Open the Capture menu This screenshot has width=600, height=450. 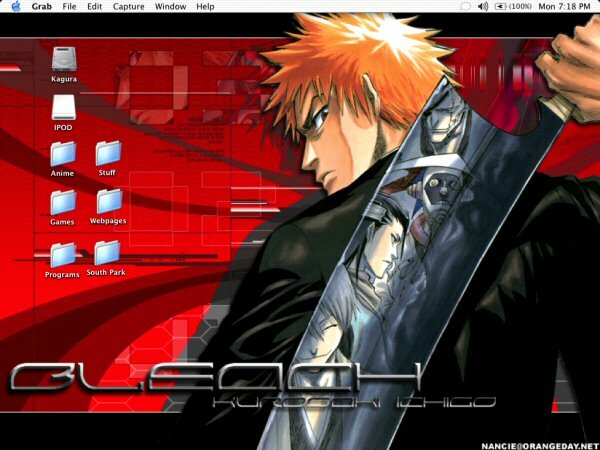(129, 7)
